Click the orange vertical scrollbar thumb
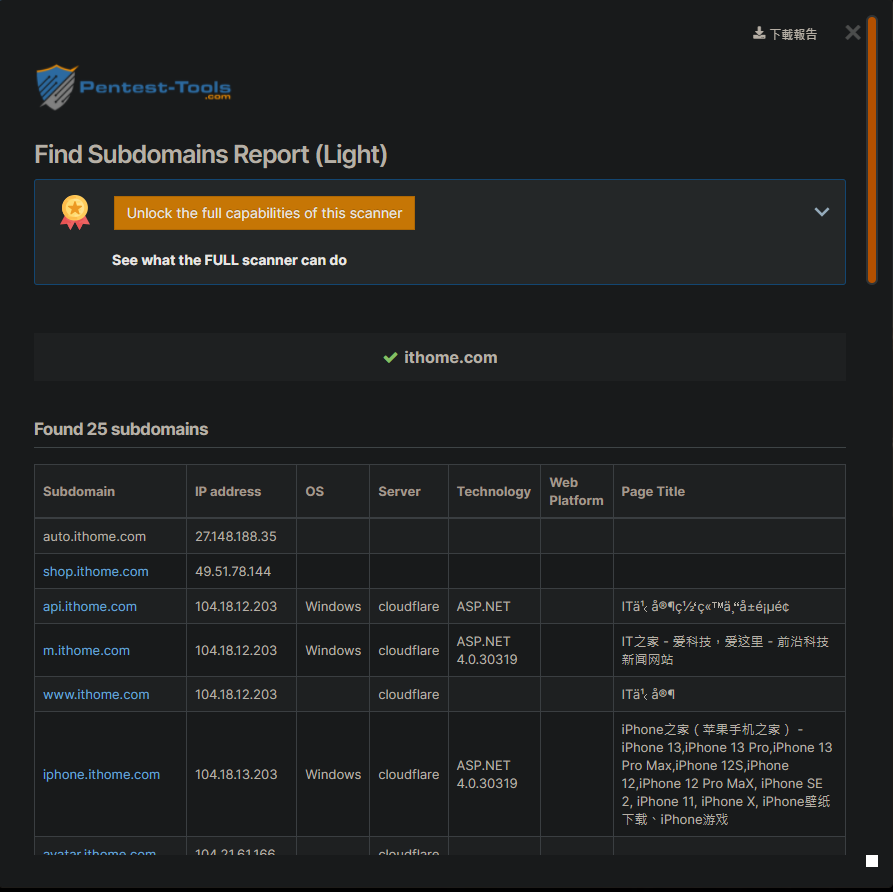893x892 pixels. point(872,150)
